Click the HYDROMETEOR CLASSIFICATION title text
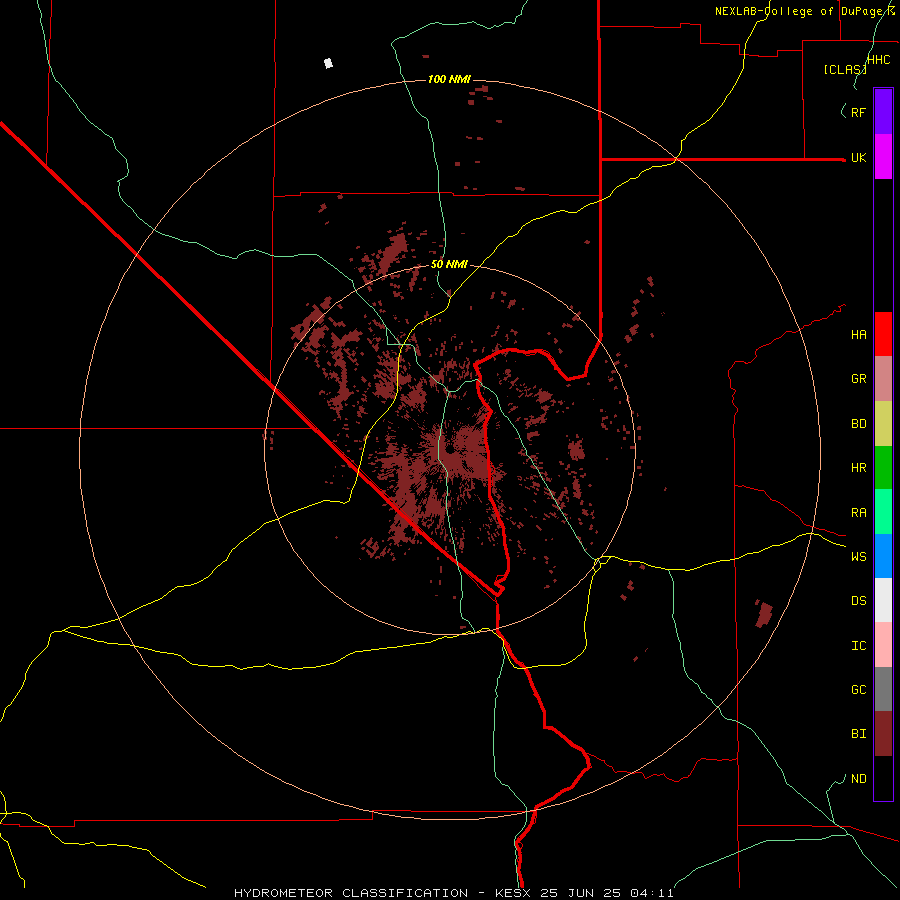Screen dimensions: 900x900 pos(351,893)
